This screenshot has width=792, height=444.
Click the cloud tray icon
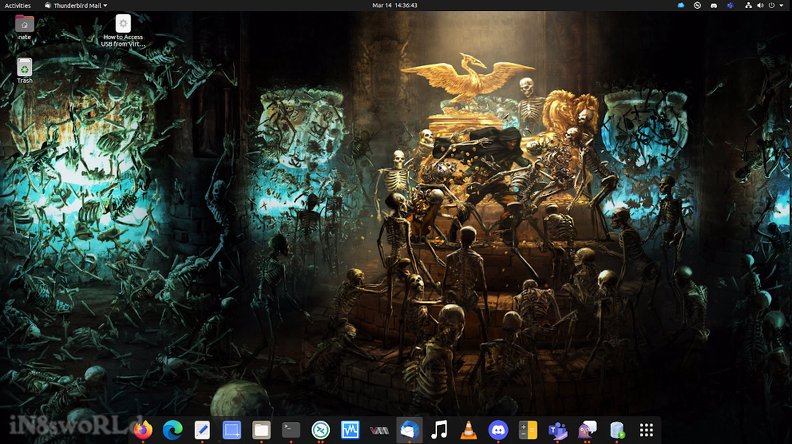(681, 5)
